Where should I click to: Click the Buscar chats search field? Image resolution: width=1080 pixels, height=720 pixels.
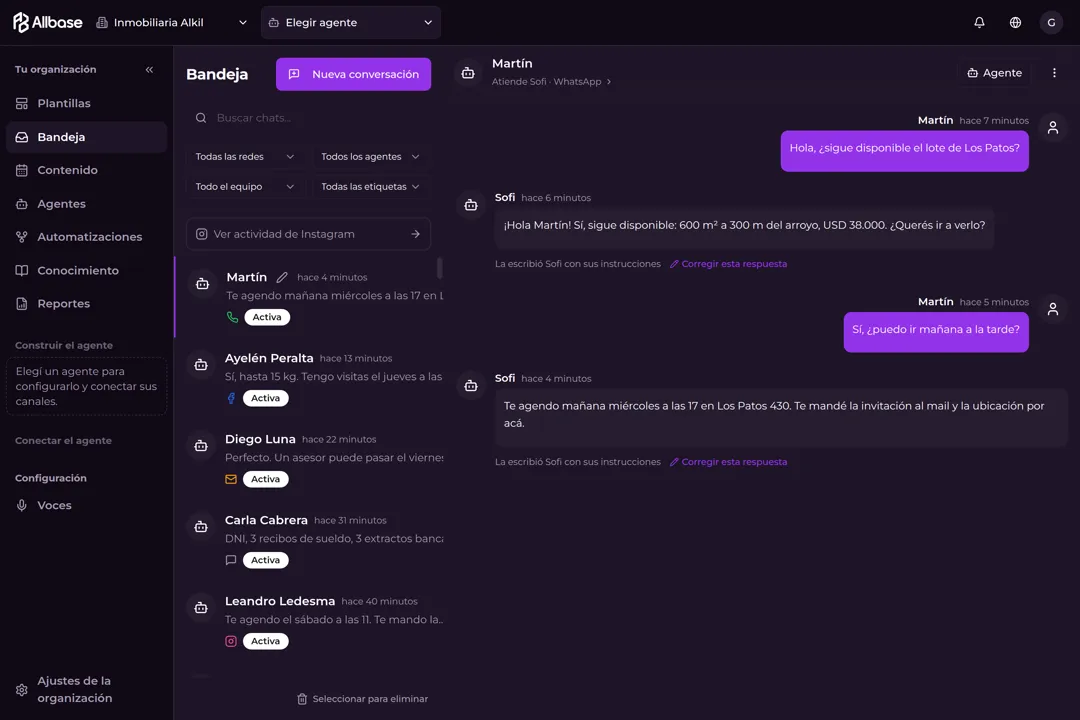[309, 118]
